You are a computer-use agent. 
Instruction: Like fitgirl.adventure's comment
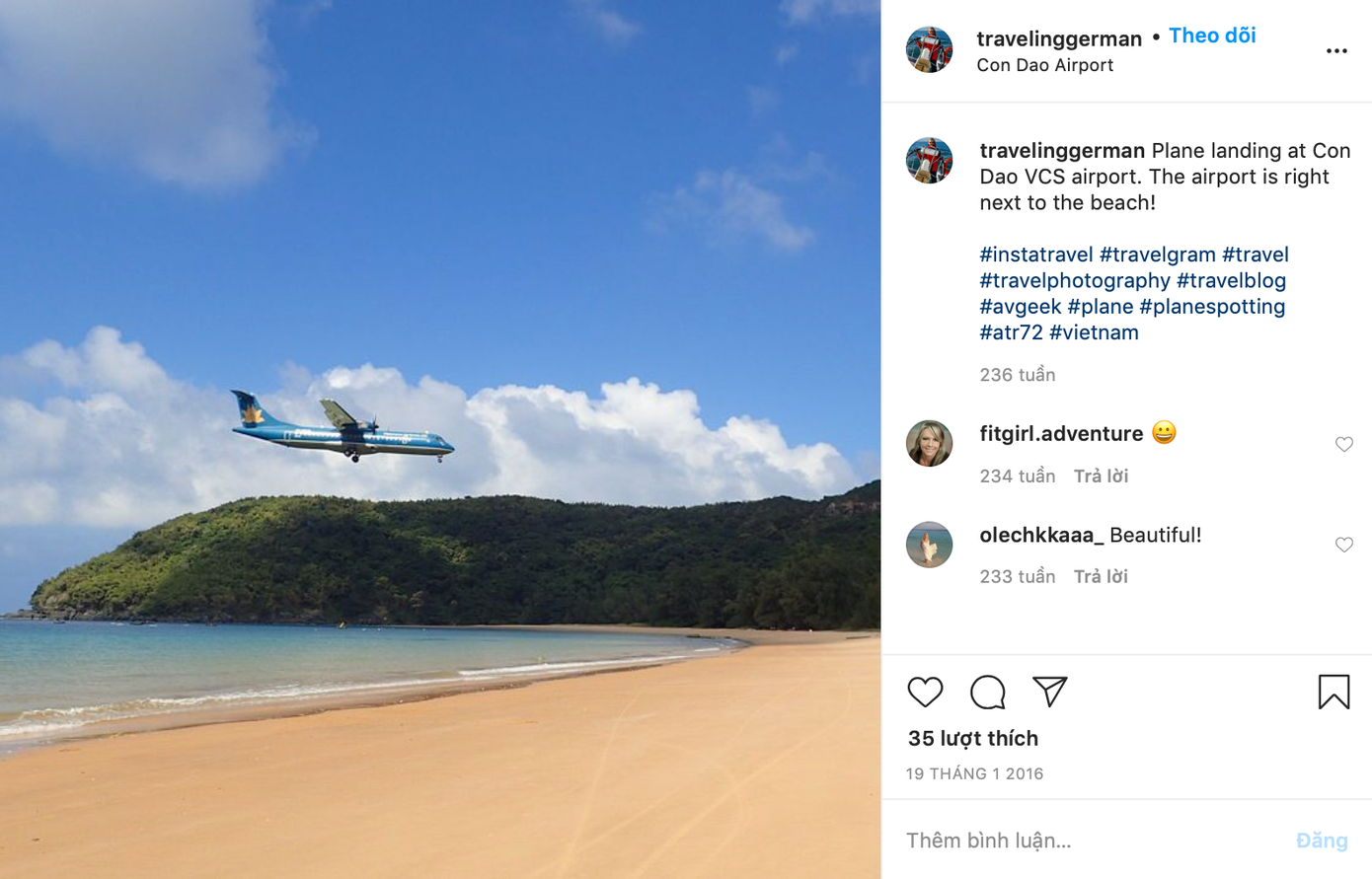coord(1343,445)
